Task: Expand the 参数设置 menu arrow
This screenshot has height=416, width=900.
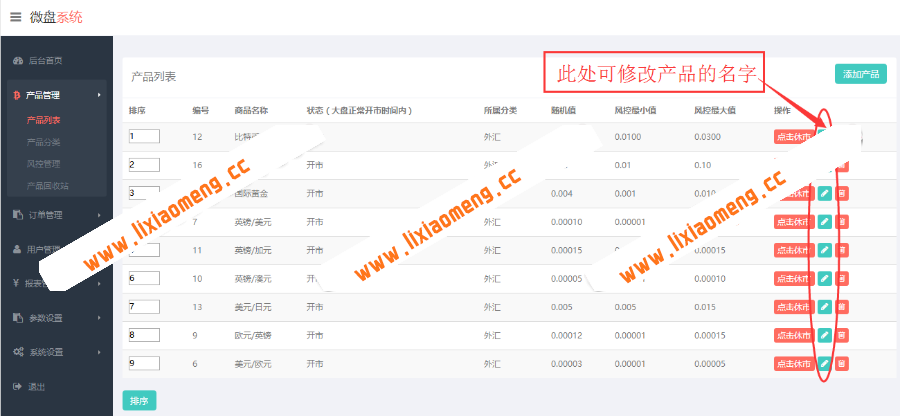Action: 99,318
